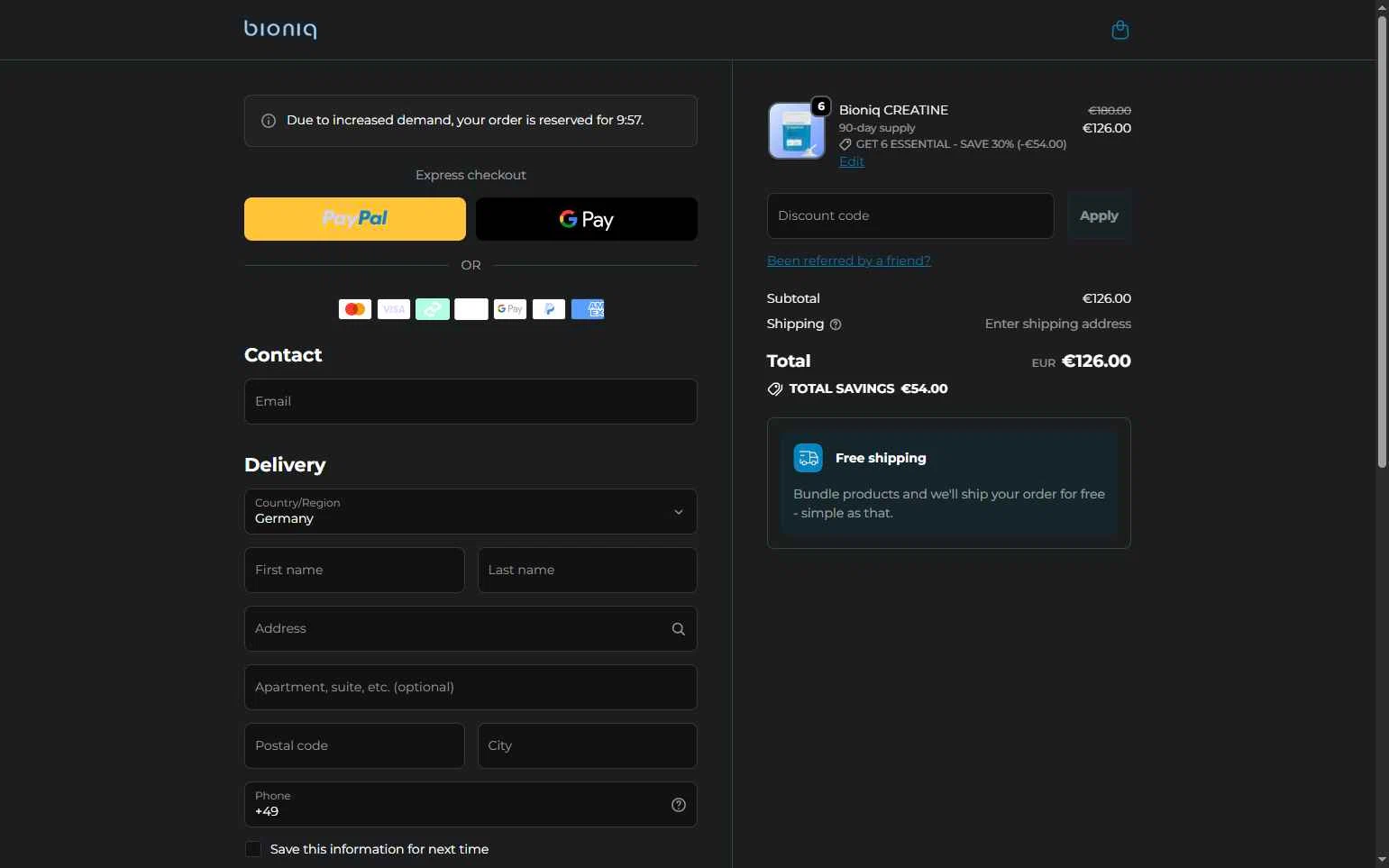Focus the Phone number field
The width and height of the screenshot is (1389, 868).
click(x=471, y=804)
